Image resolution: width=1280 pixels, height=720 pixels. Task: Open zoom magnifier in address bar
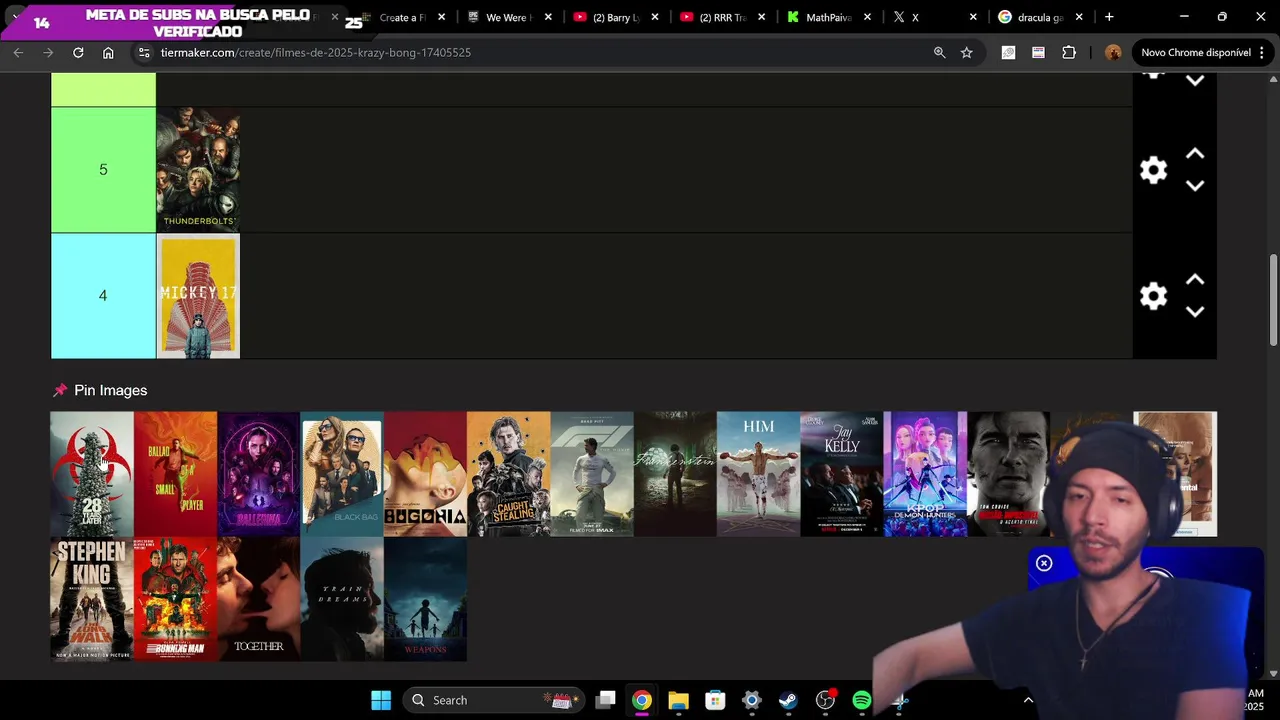939,52
